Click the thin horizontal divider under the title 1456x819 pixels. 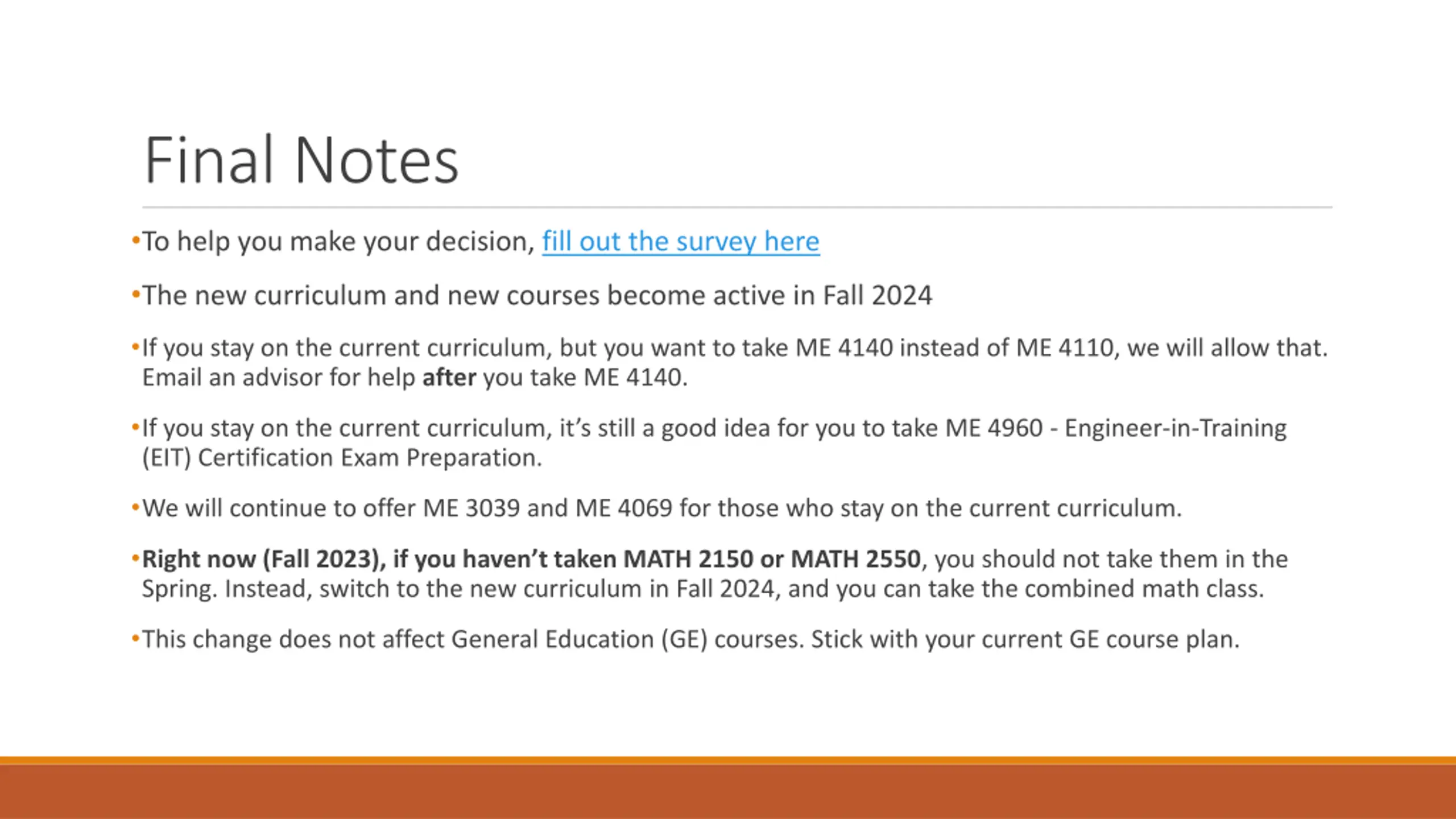(737, 208)
